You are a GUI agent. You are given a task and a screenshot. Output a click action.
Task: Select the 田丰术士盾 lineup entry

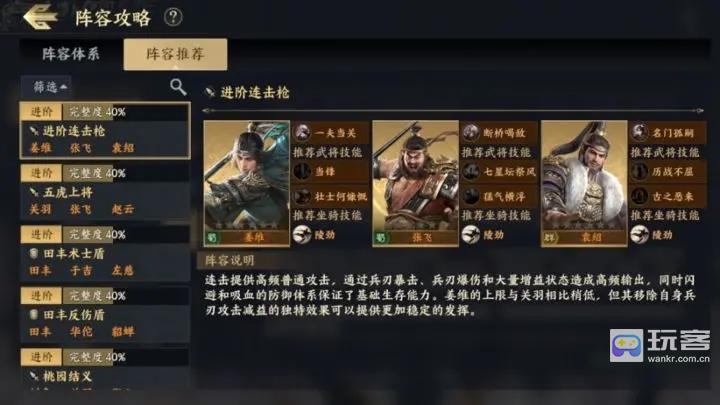(105, 253)
